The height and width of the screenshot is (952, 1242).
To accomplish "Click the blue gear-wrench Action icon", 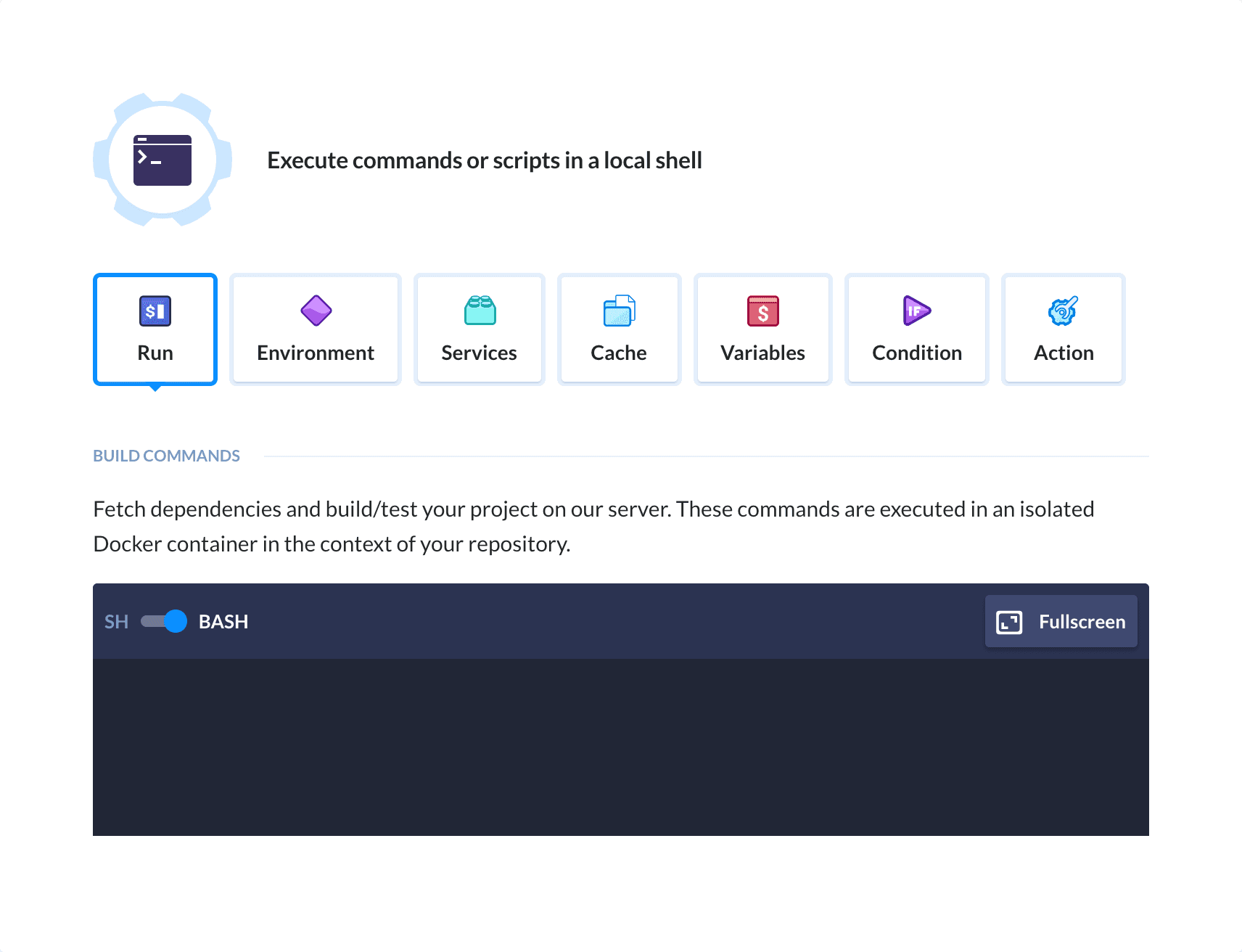I will point(1063,311).
